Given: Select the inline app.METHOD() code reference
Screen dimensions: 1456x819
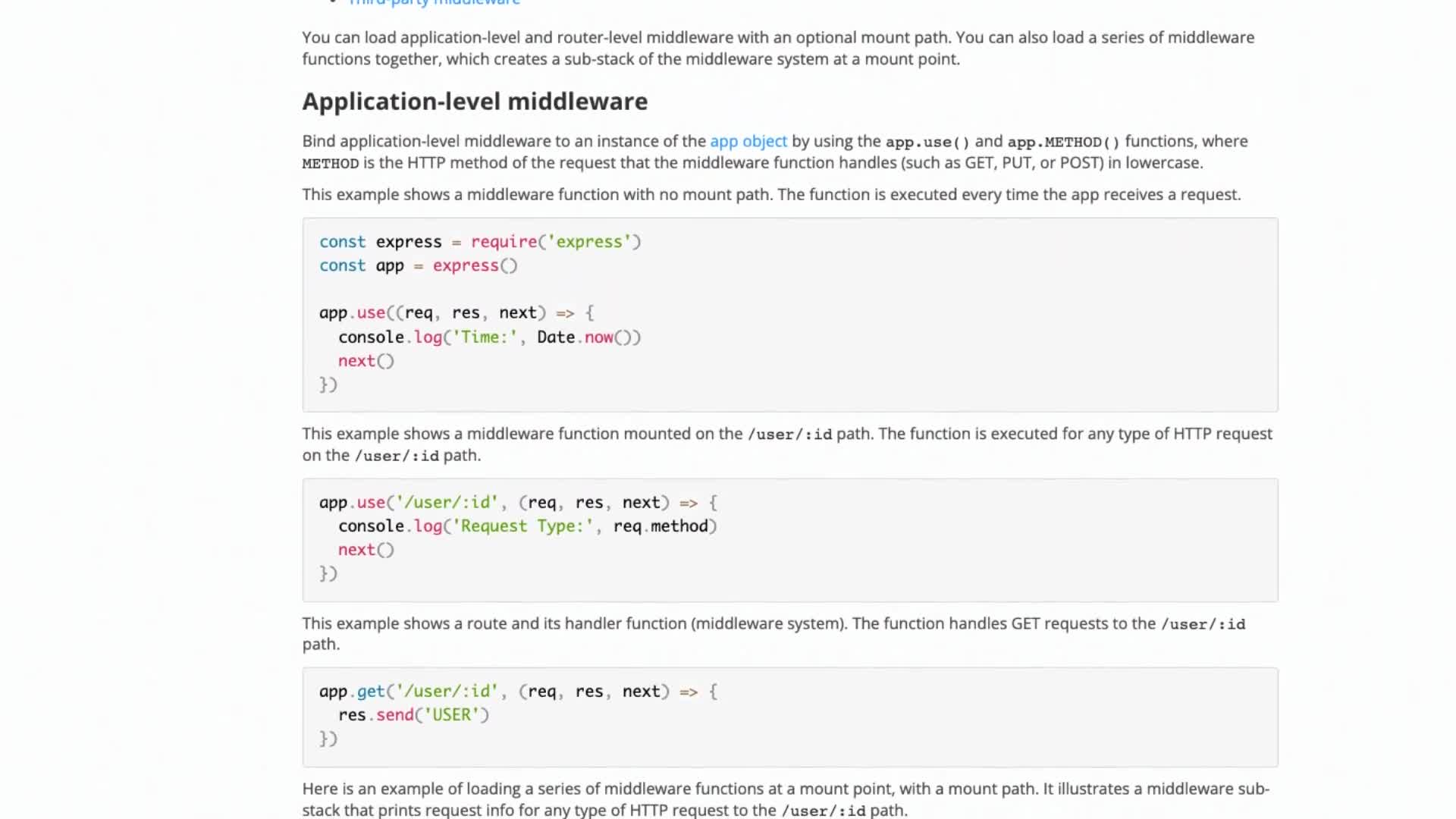Looking at the screenshot, I should coord(1061,142).
